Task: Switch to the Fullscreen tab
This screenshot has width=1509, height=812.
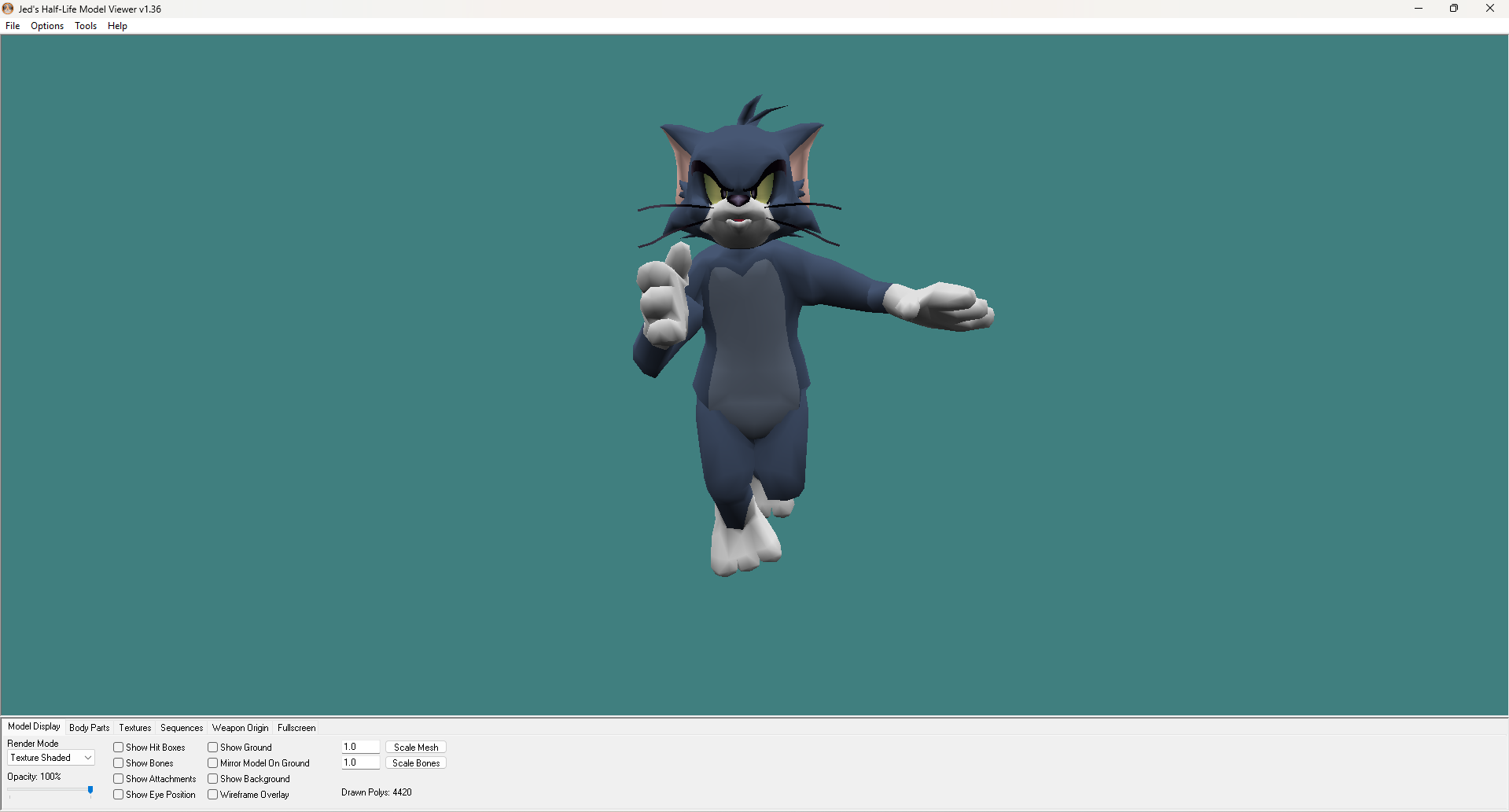Action: pyautogui.click(x=296, y=728)
